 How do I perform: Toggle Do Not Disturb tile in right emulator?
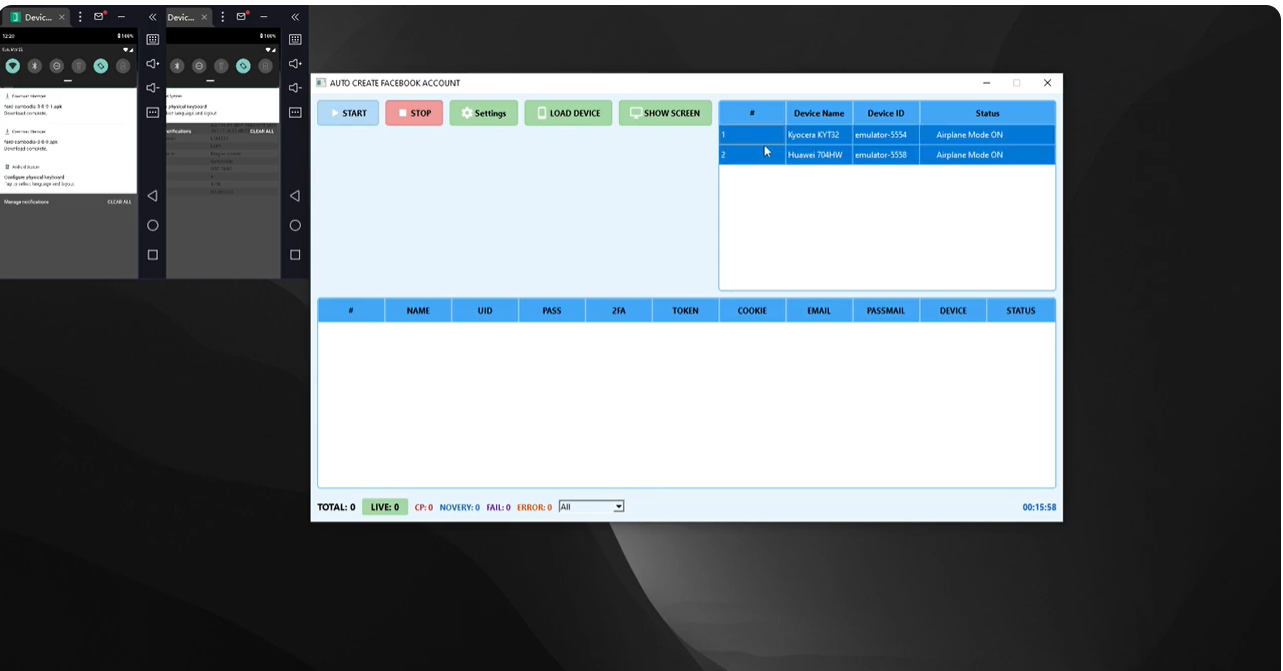pyautogui.click(x=199, y=66)
